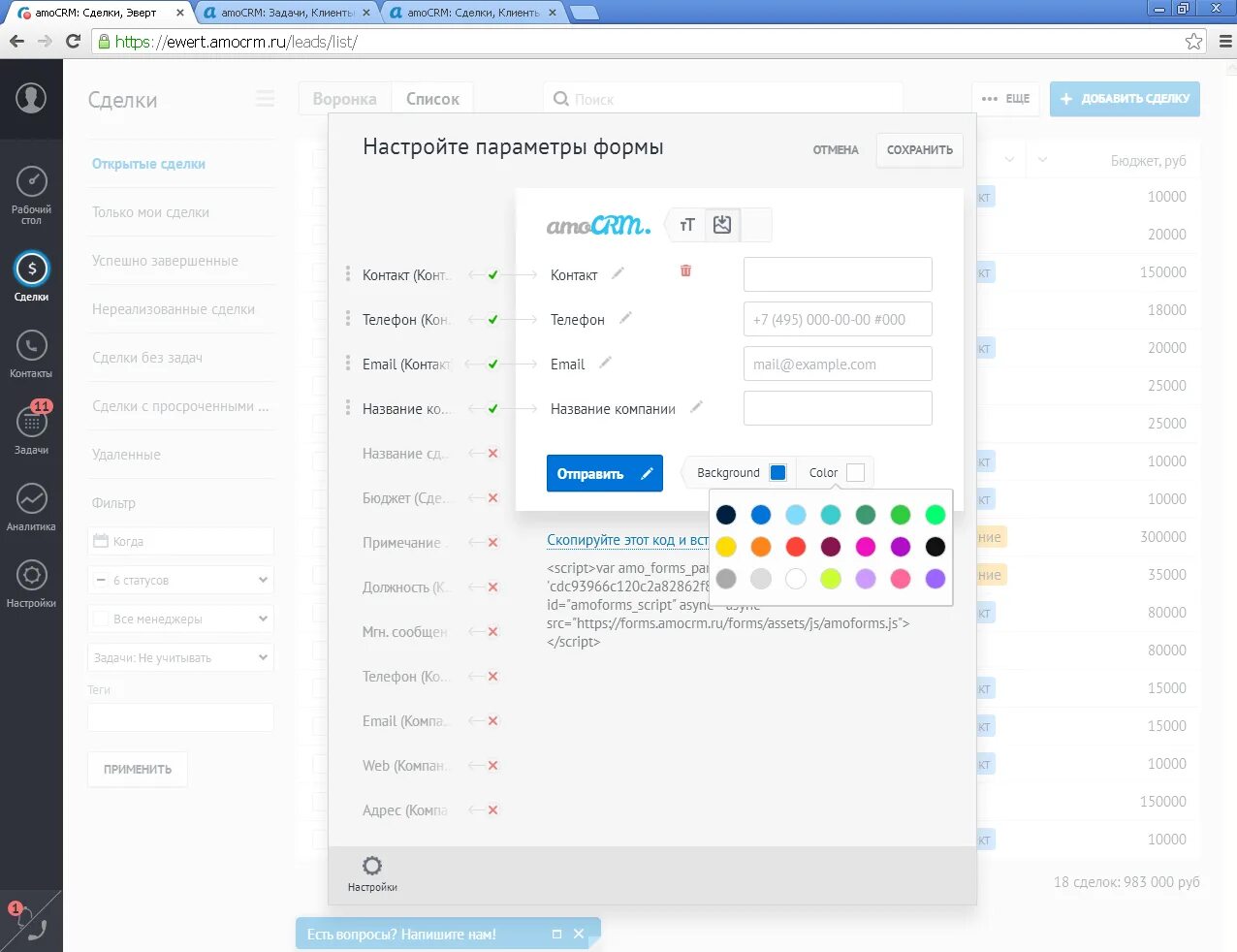Open Задачи with the 11 badge

pos(32,424)
